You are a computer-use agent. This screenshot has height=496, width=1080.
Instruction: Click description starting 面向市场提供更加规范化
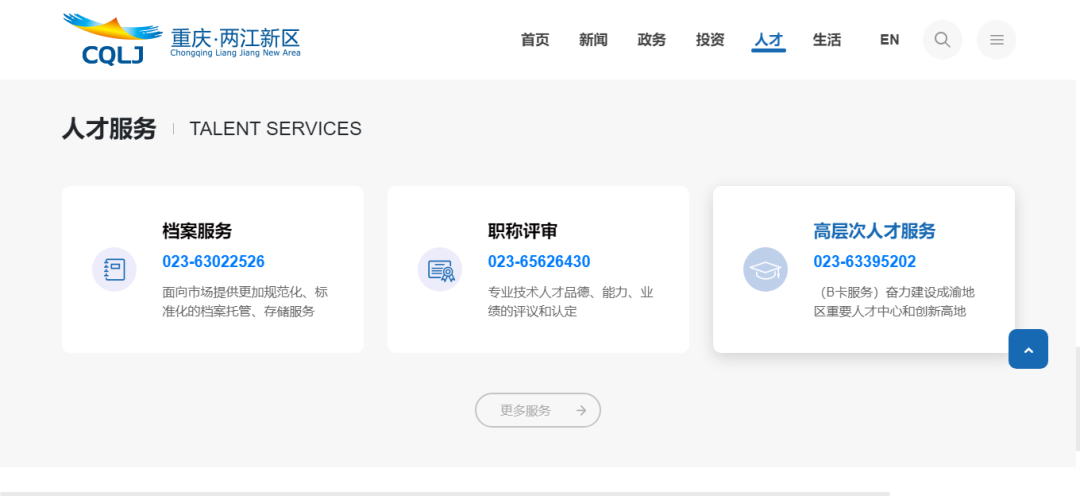point(245,302)
